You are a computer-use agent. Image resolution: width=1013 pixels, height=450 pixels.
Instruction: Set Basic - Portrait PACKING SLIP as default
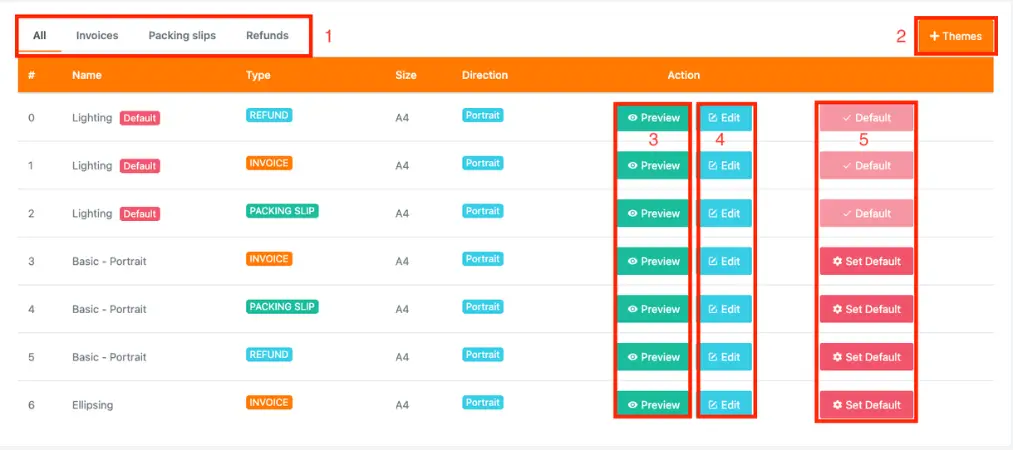tap(866, 309)
